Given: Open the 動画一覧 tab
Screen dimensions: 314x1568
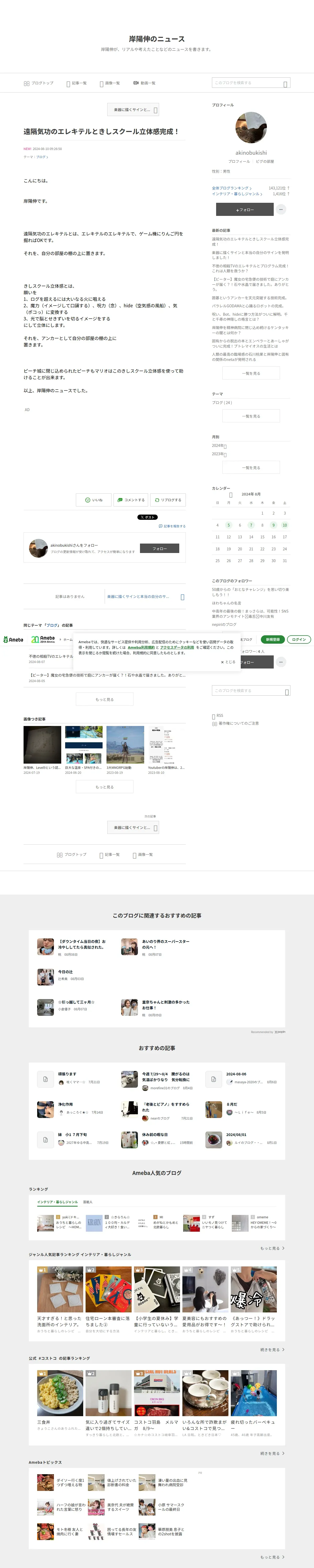Looking at the screenshot, I should click(x=144, y=83).
